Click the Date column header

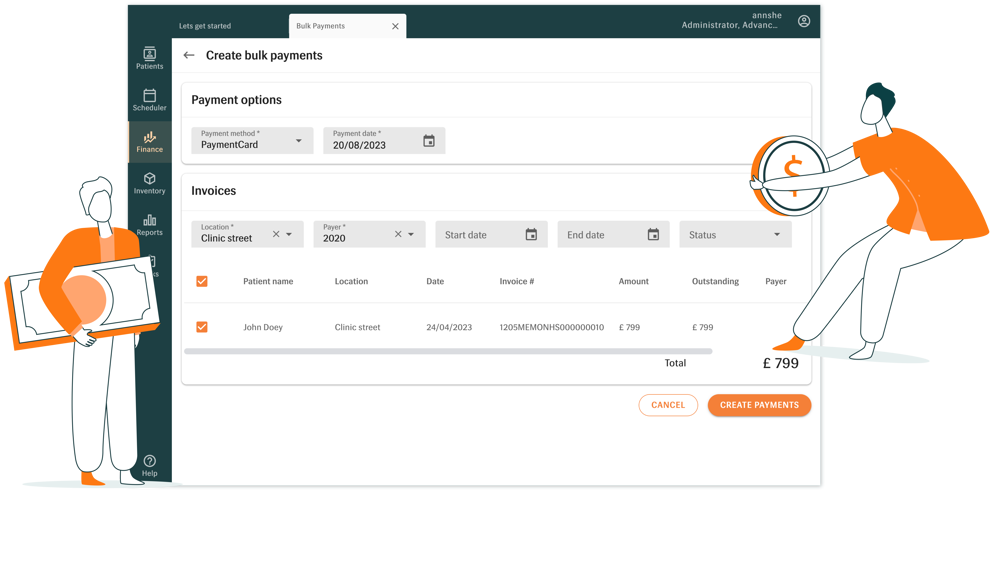click(x=435, y=281)
